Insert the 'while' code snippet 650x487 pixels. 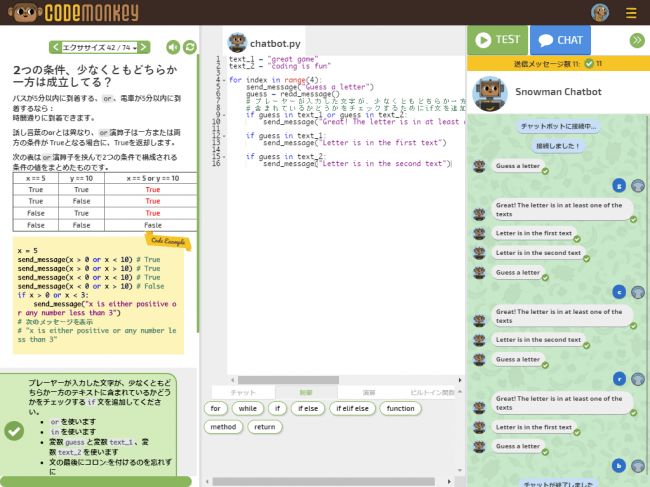click(247, 408)
